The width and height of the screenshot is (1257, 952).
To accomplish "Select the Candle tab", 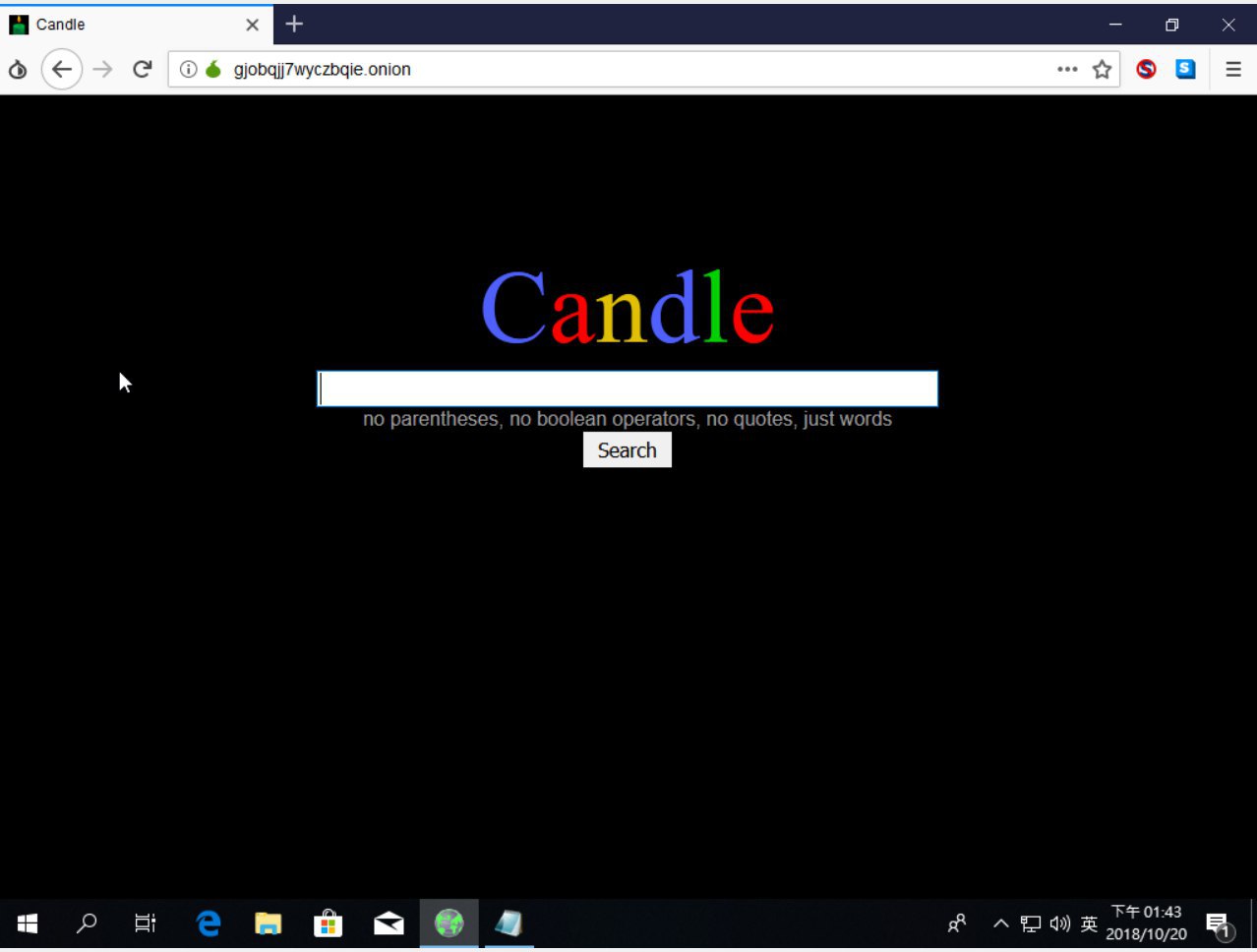I will click(x=136, y=25).
